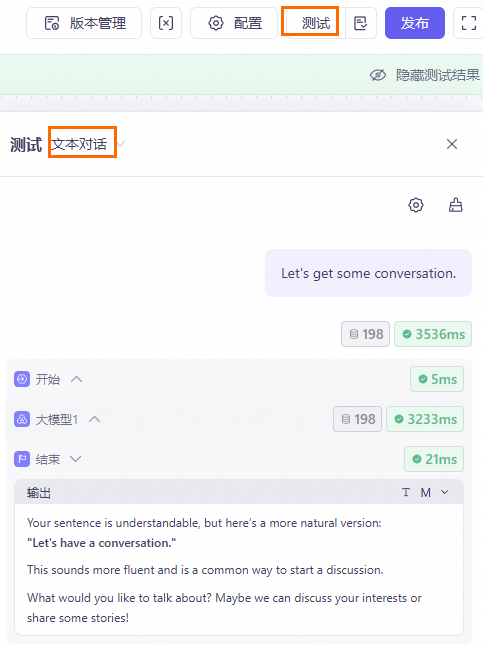The width and height of the screenshot is (483, 648).
Task: Close the test panel
Action: pos(452,144)
